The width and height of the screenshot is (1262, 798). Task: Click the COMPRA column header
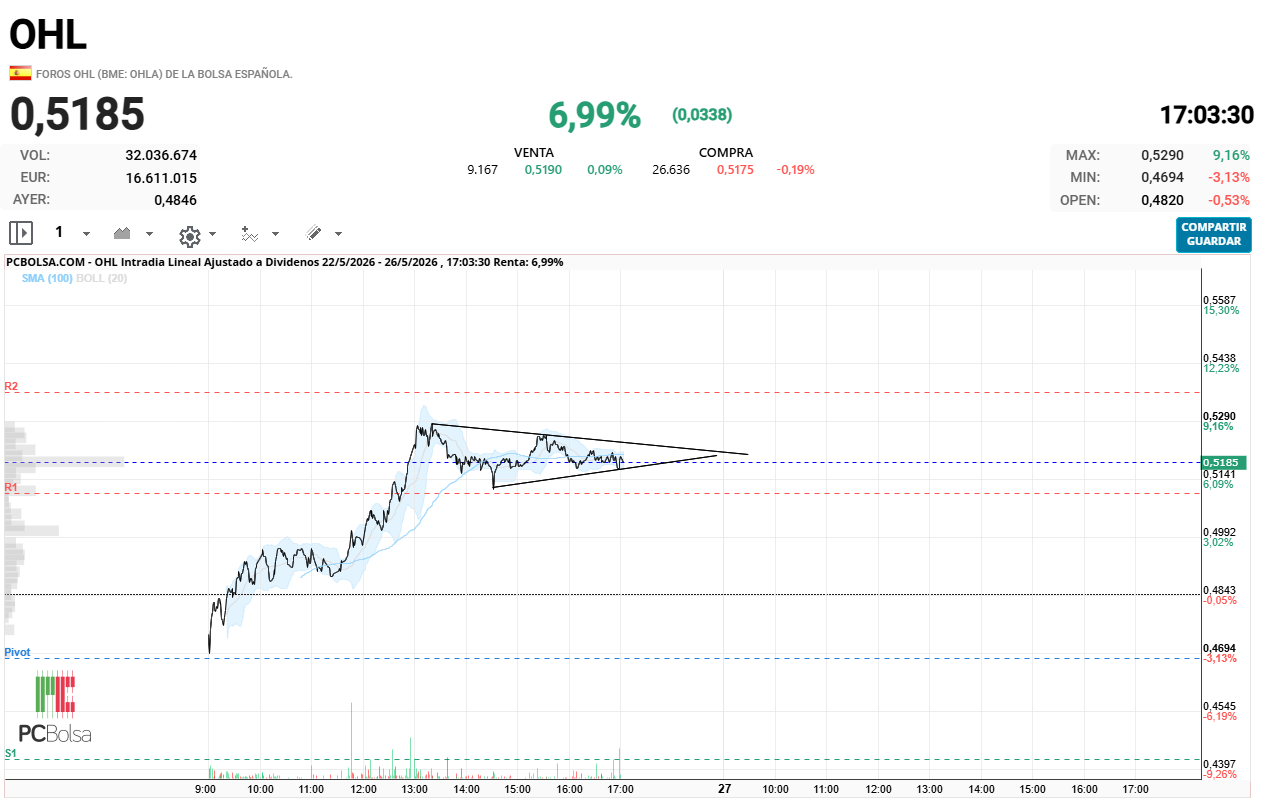[726, 152]
